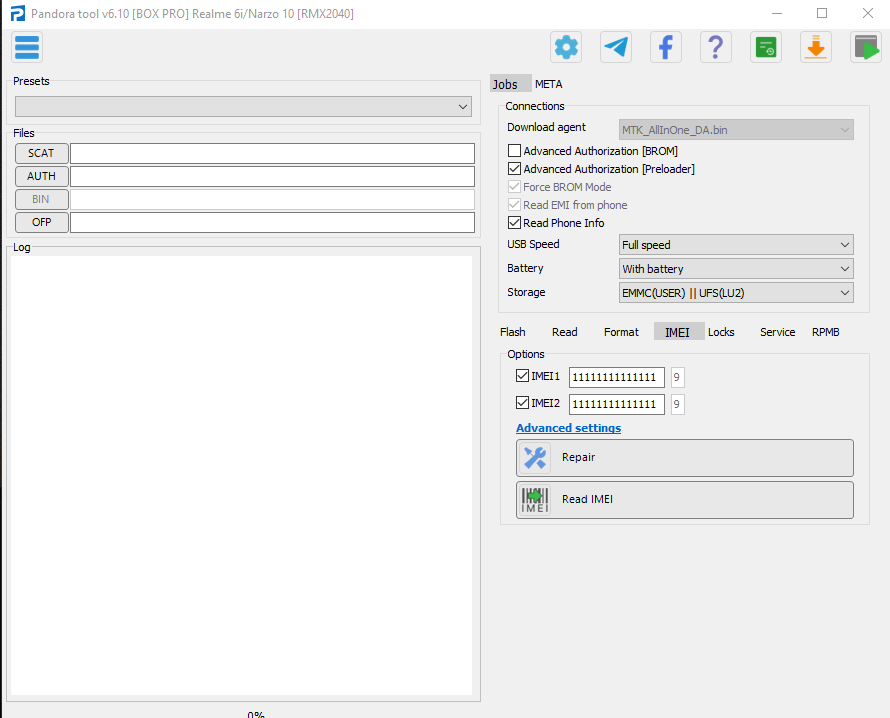Open settings via the gear icon
The width and height of the screenshot is (890, 718).
click(x=566, y=47)
